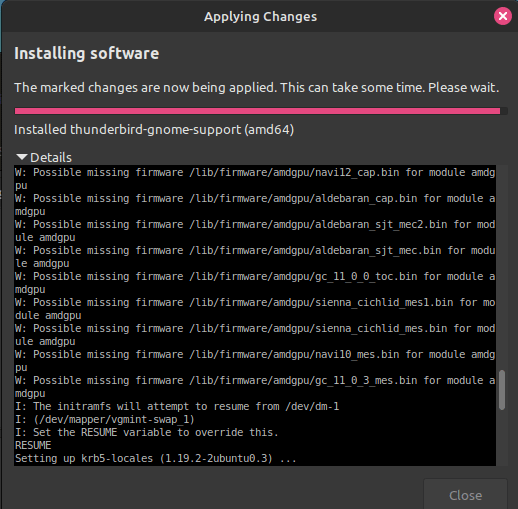Click the terminal output scrollbar thumb

point(502,390)
